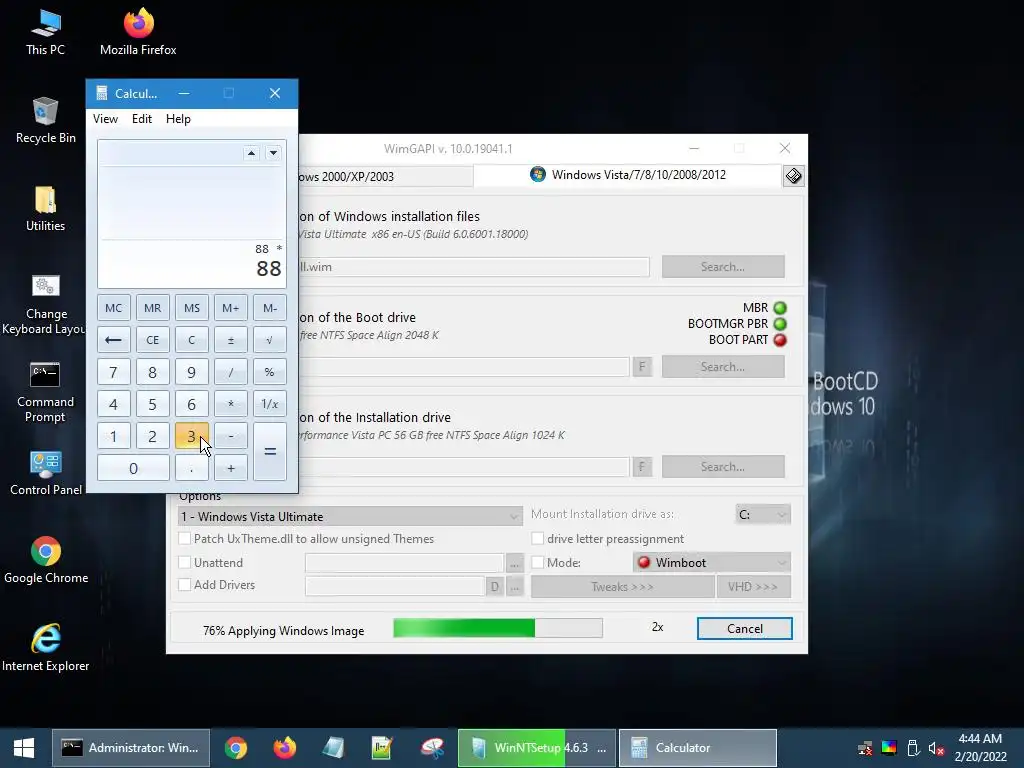
Task: Open Change Keyboard Layout shortcut
Action: tap(45, 304)
